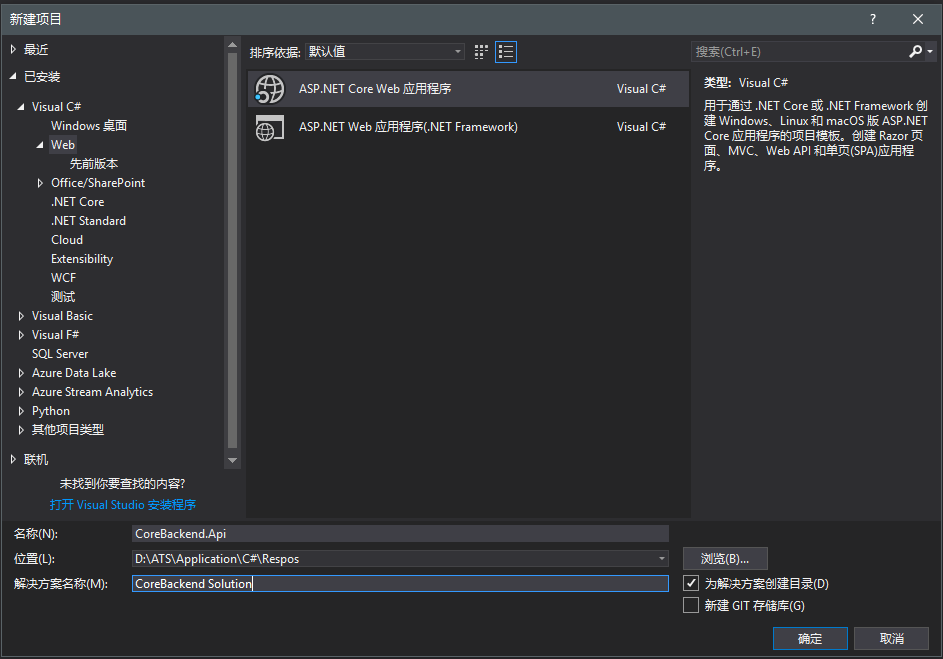This screenshot has height=659, width=943.
Task: Collapse the Web tree node
Action: point(40,145)
